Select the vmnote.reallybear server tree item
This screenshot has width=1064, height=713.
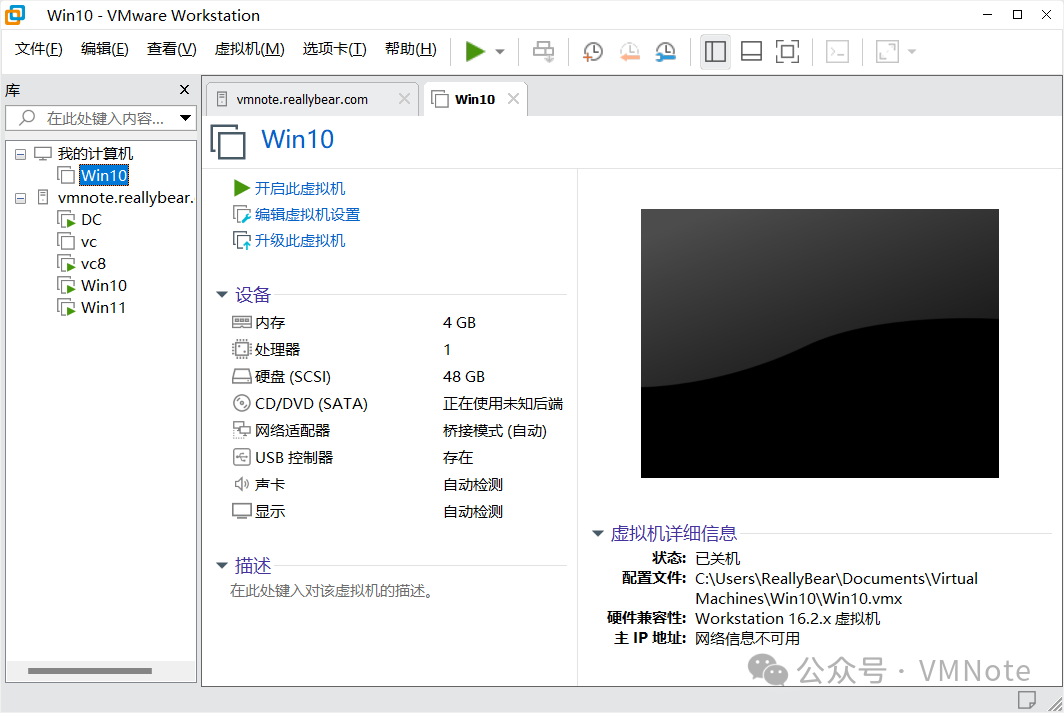[126, 198]
